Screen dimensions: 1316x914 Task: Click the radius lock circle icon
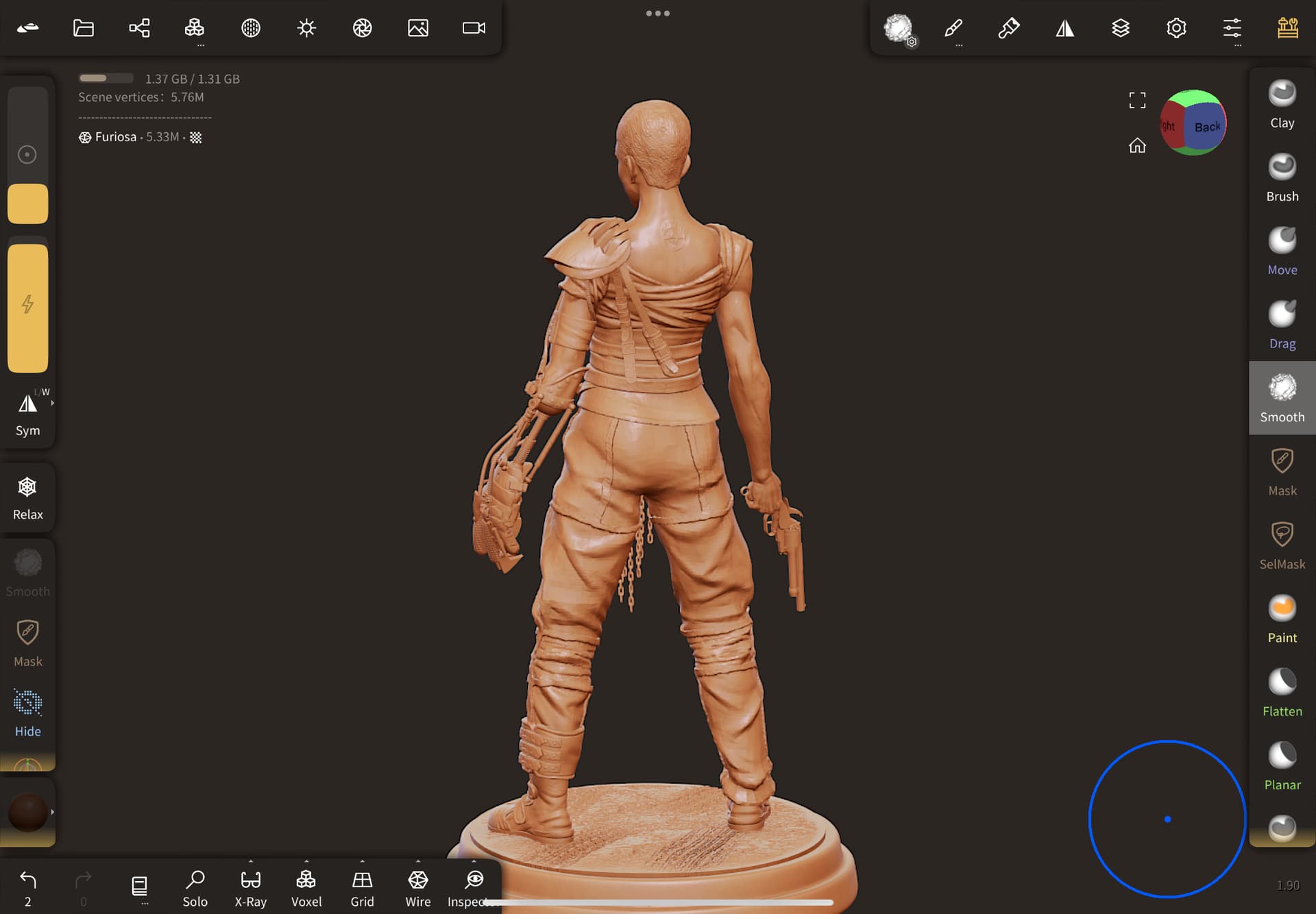27,155
